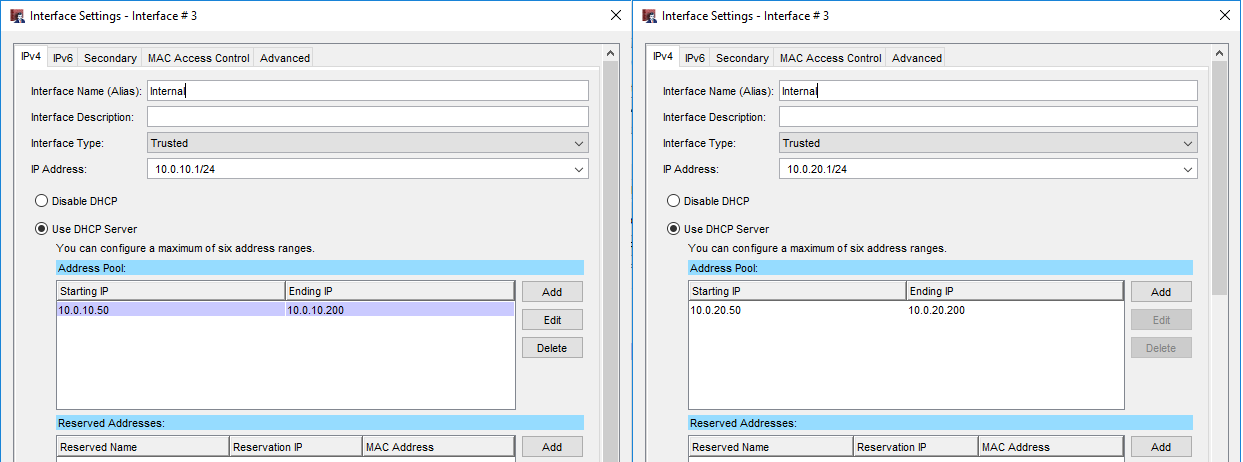Close the right Interface Settings window
The width and height of the screenshot is (1243, 462).
coord(1226,16)
